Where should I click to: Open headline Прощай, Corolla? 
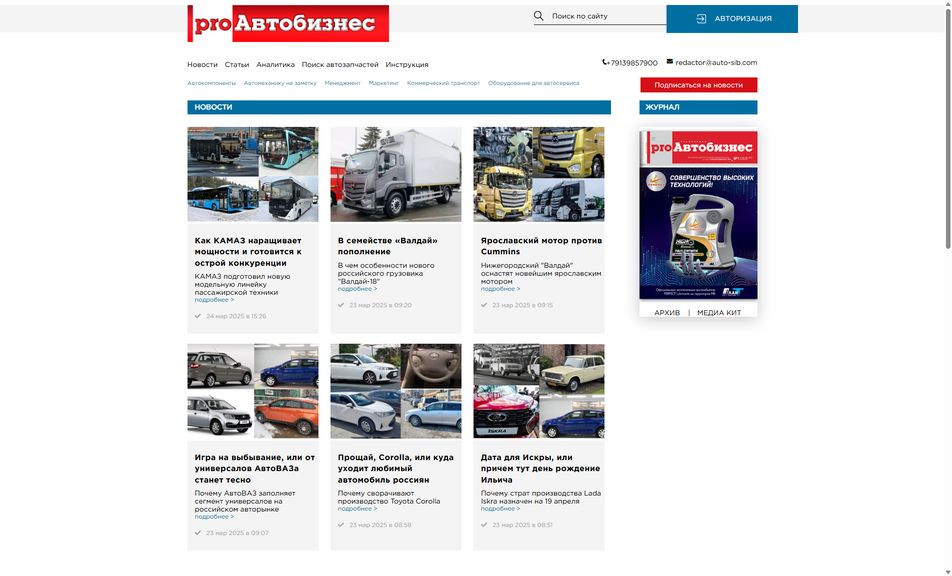(395, 468)
